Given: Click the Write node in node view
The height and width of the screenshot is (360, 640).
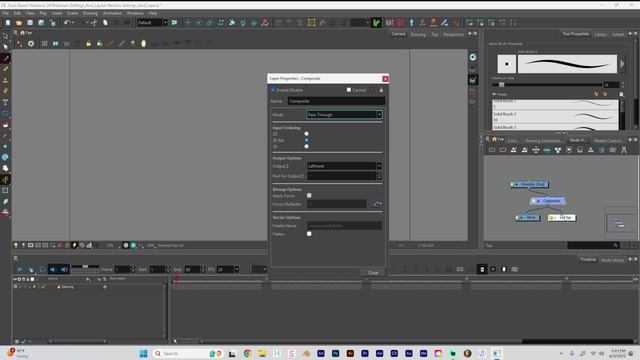Looking at the screenshot, I should [527, 218].
